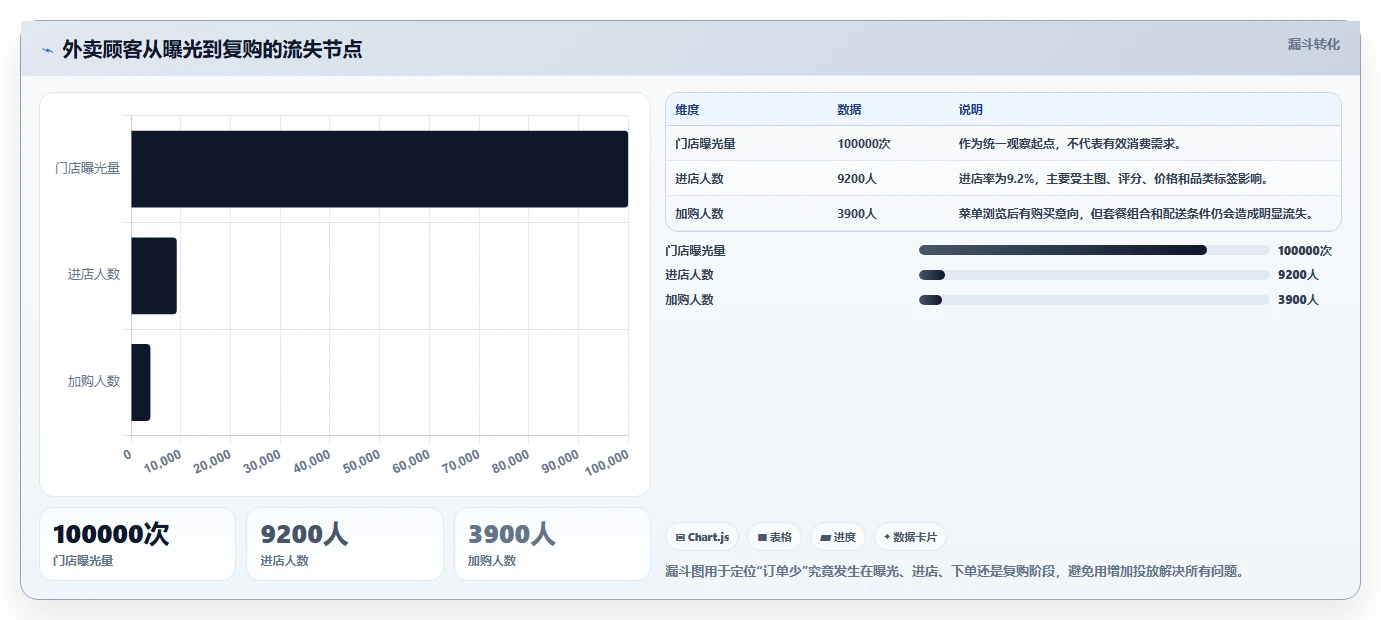Click the 加购人数 bar in the chart
The width and height of the screenshot is (1381, 620).
[141, 382]
